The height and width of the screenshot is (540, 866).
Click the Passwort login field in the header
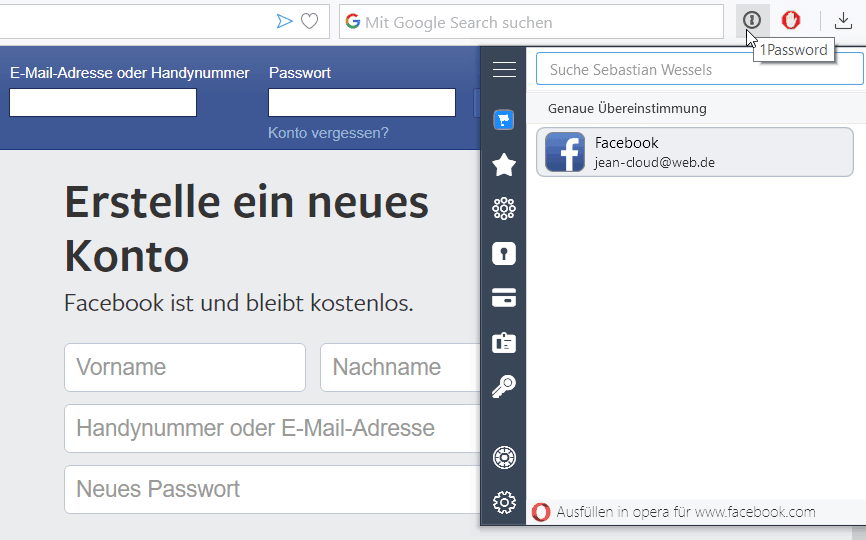(x=362, y=103)
